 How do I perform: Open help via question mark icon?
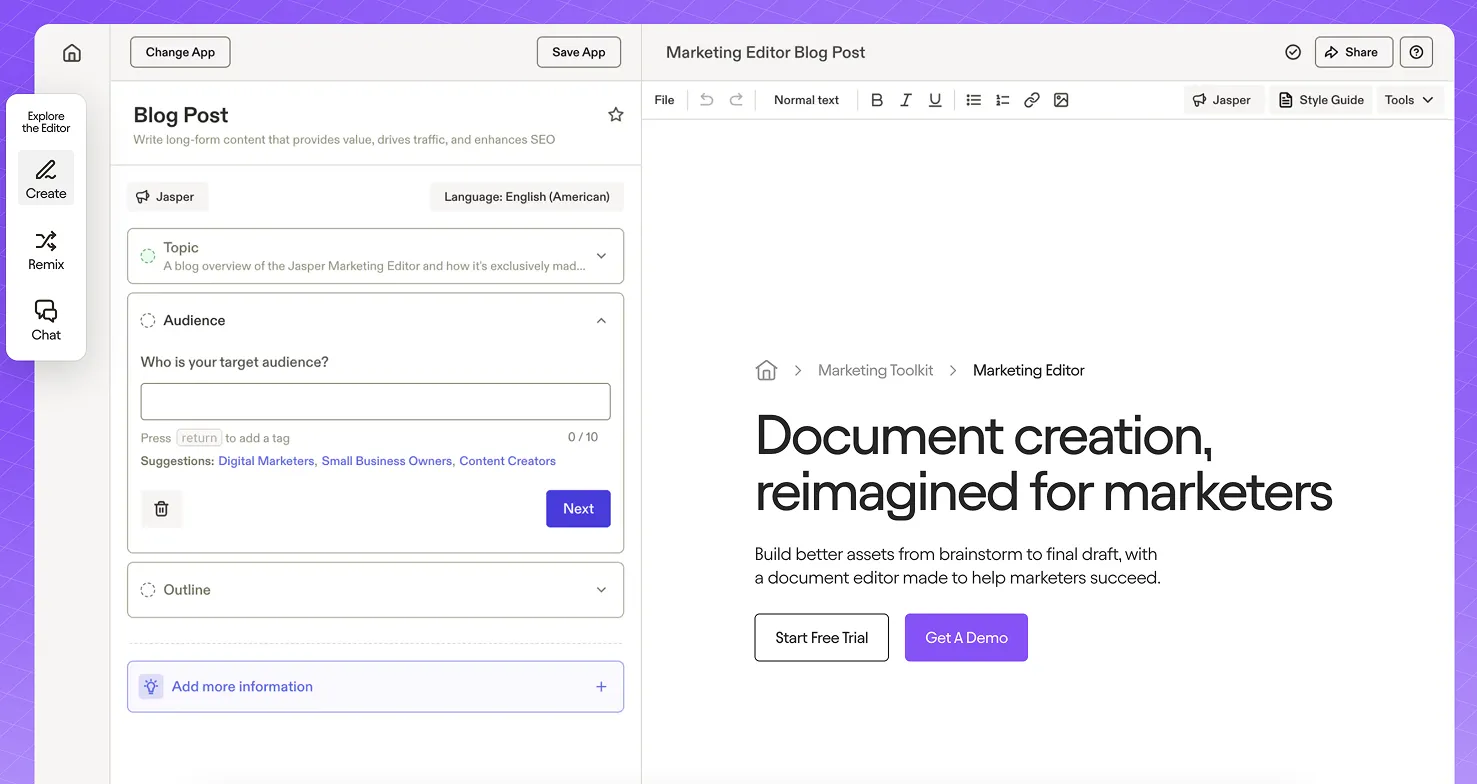coord(1416,52)
